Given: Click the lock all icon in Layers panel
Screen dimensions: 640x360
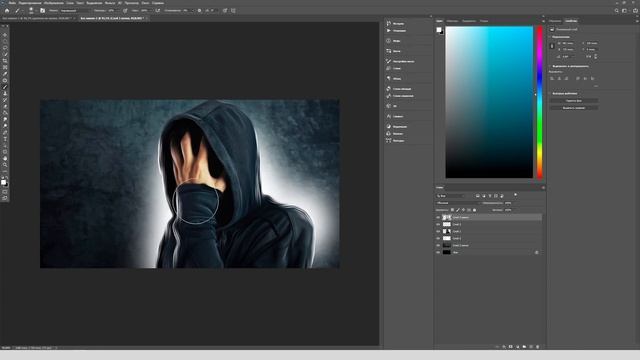Looking at the screenshot, I should pos(474,210).
